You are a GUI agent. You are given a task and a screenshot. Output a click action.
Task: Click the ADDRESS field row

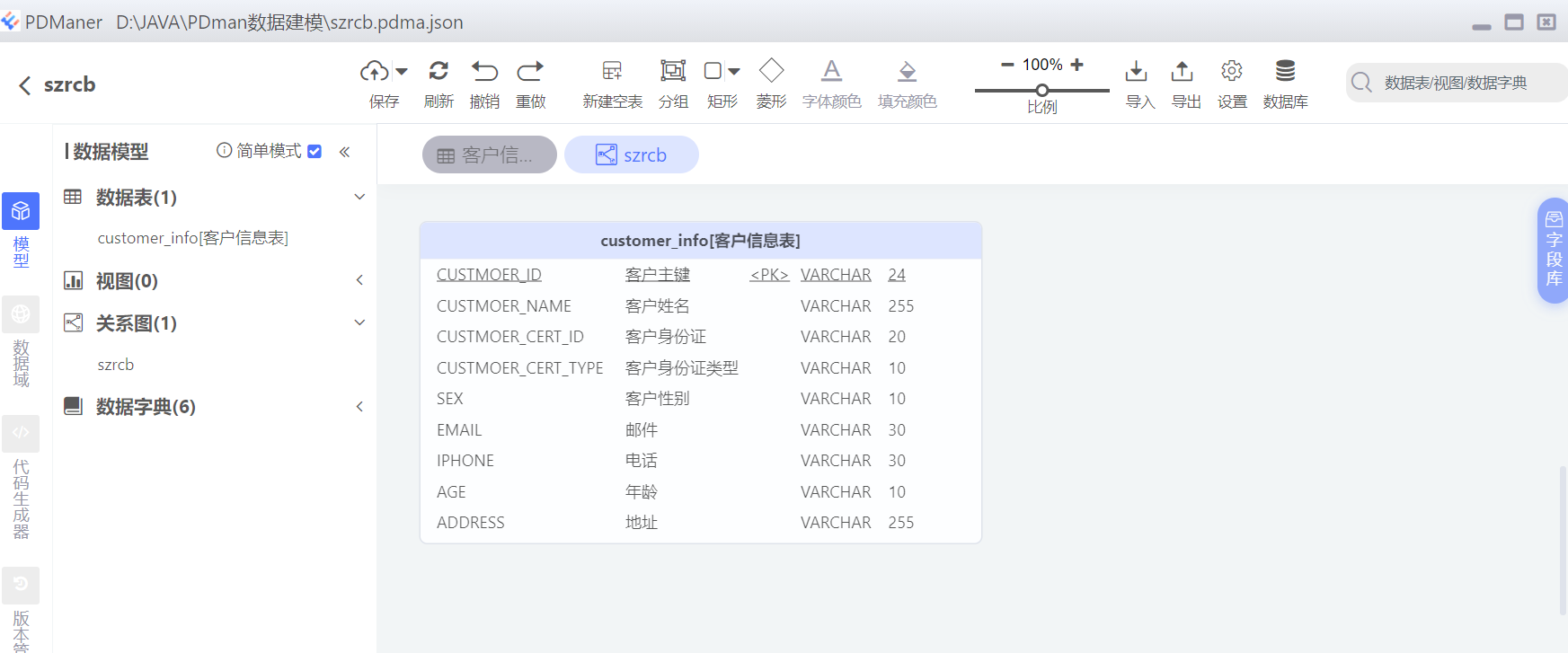pyautogui.click(x=701, y=523)
